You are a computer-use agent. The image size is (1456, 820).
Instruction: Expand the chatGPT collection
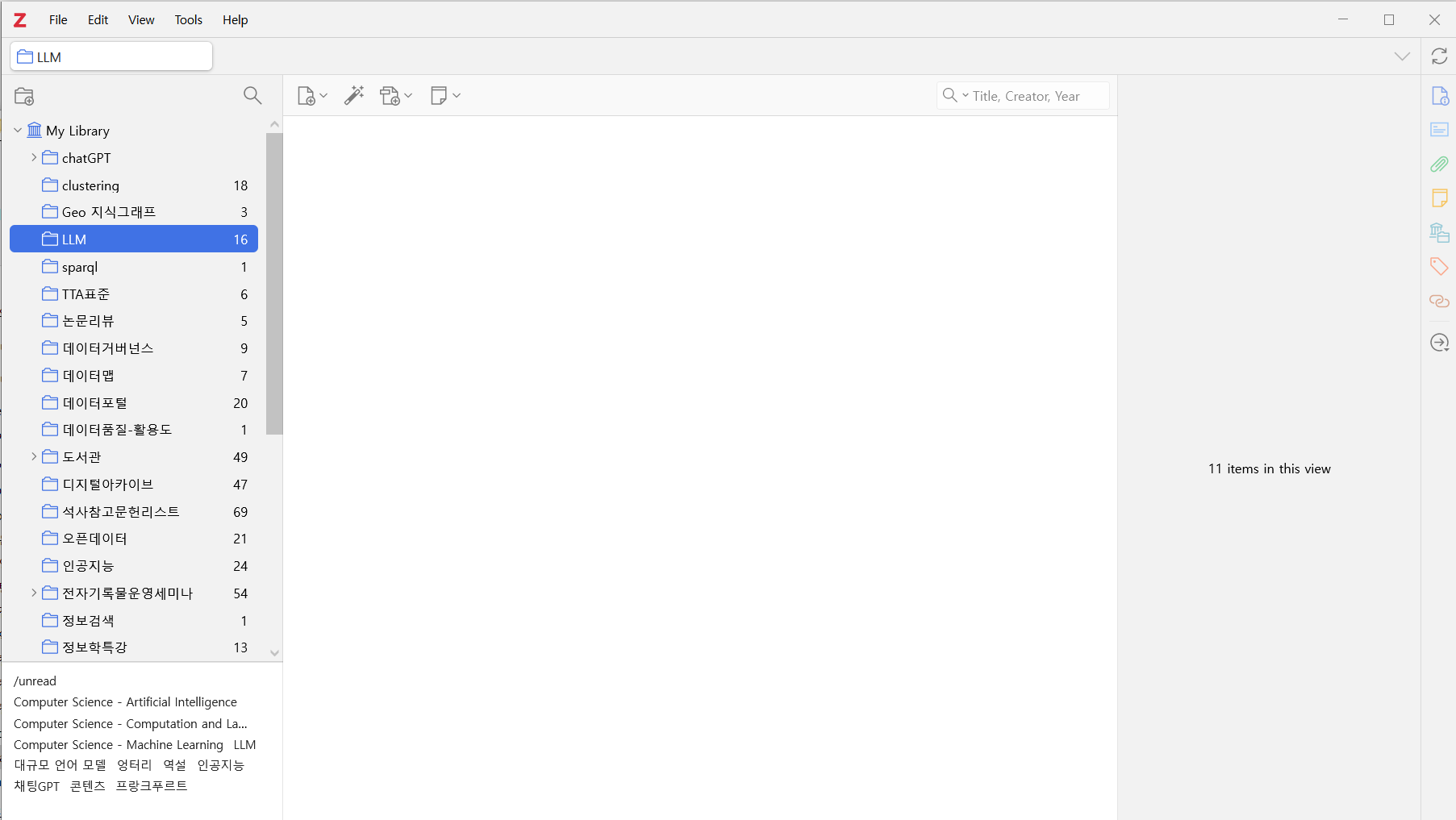tap(34, 158)
